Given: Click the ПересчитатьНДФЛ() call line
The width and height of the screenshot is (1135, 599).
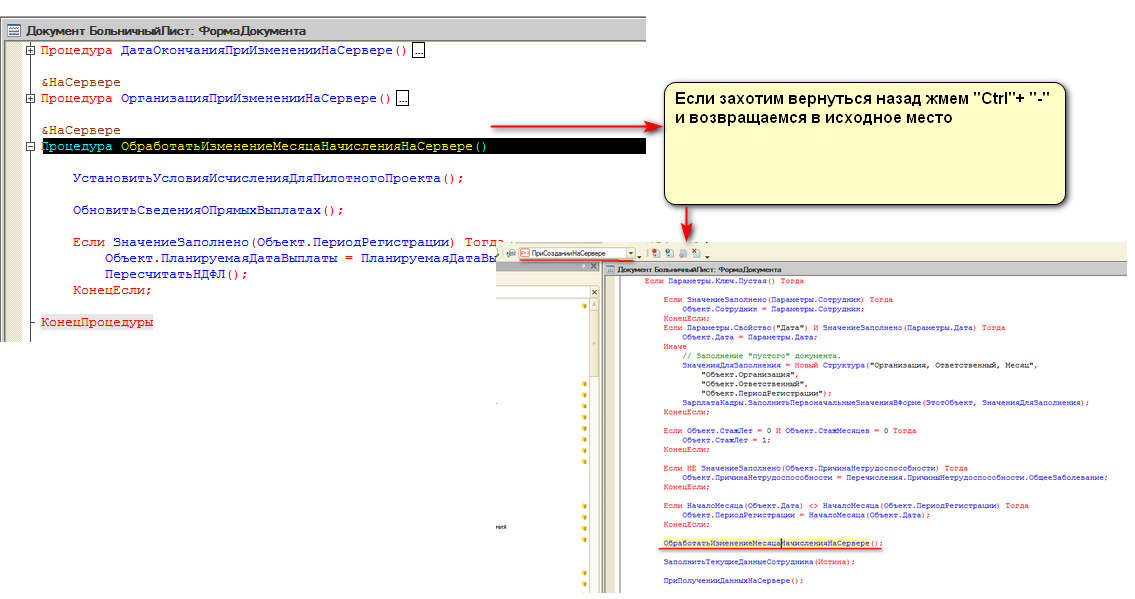Looking at the screenshot, I should (x=174, y=274).
